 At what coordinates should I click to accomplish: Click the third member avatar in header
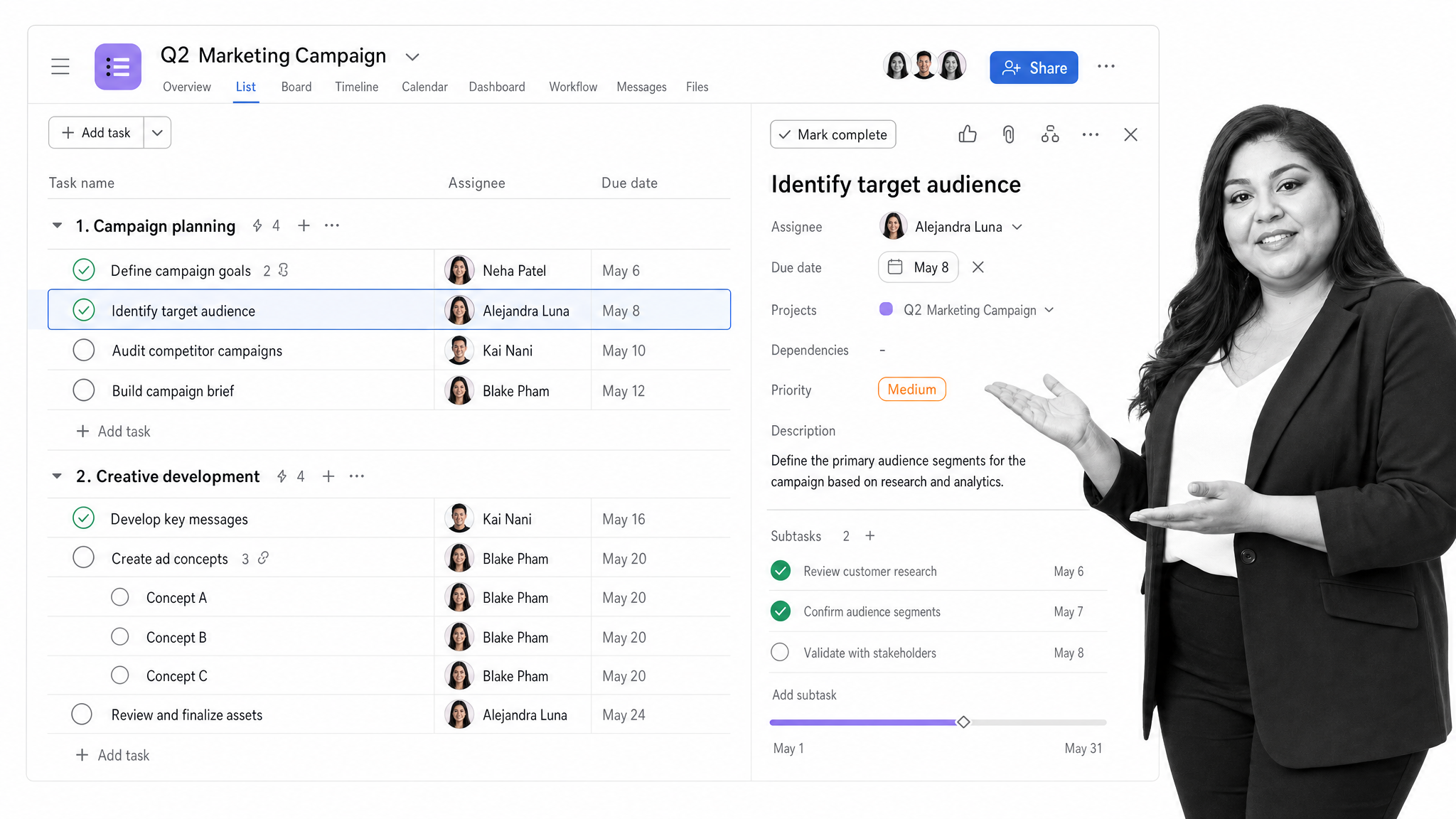[951, 66]
